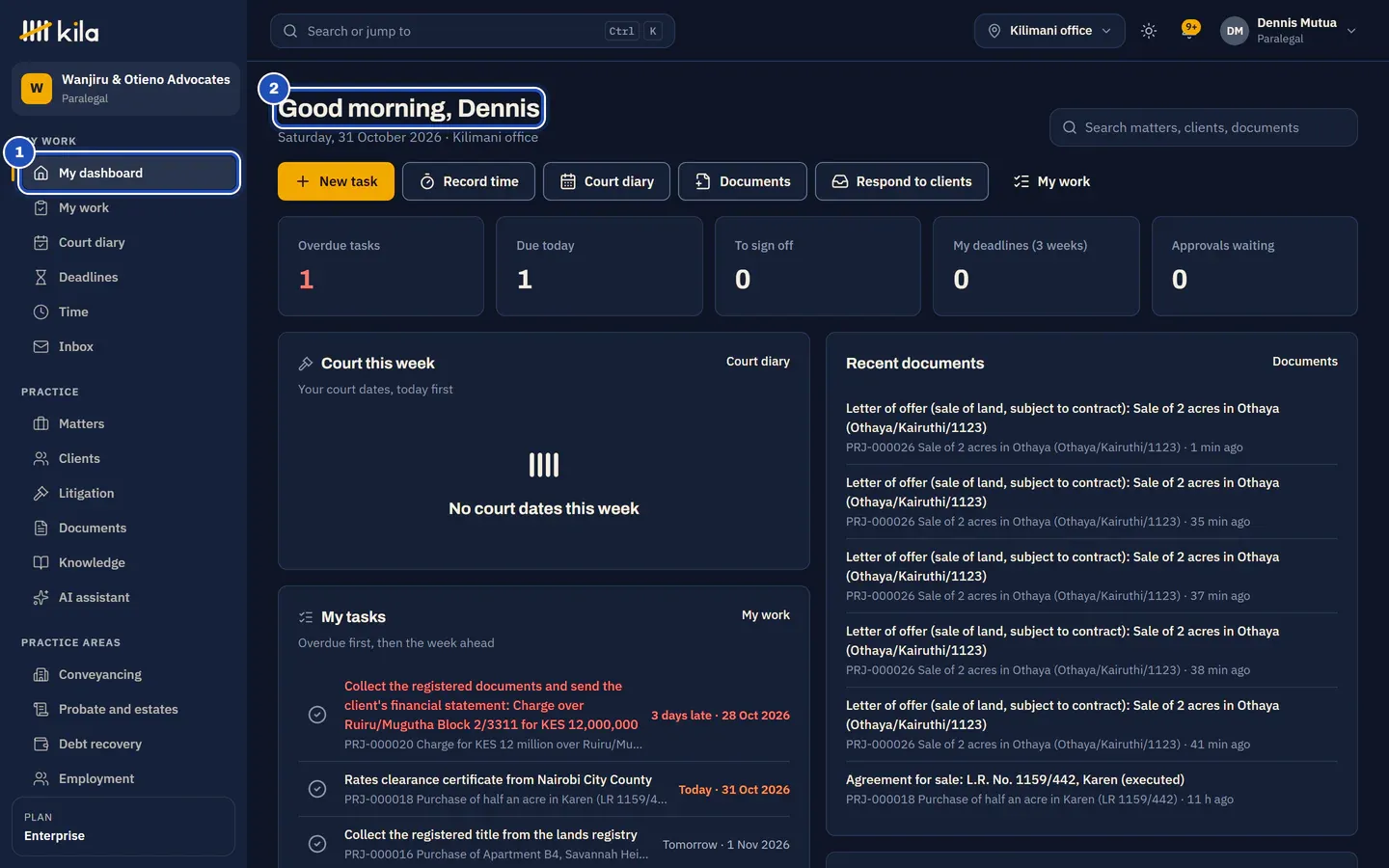Open the Wanjiru & Otieno Advocates firm switcher
Screen dimensions: 1389x868
125,89
